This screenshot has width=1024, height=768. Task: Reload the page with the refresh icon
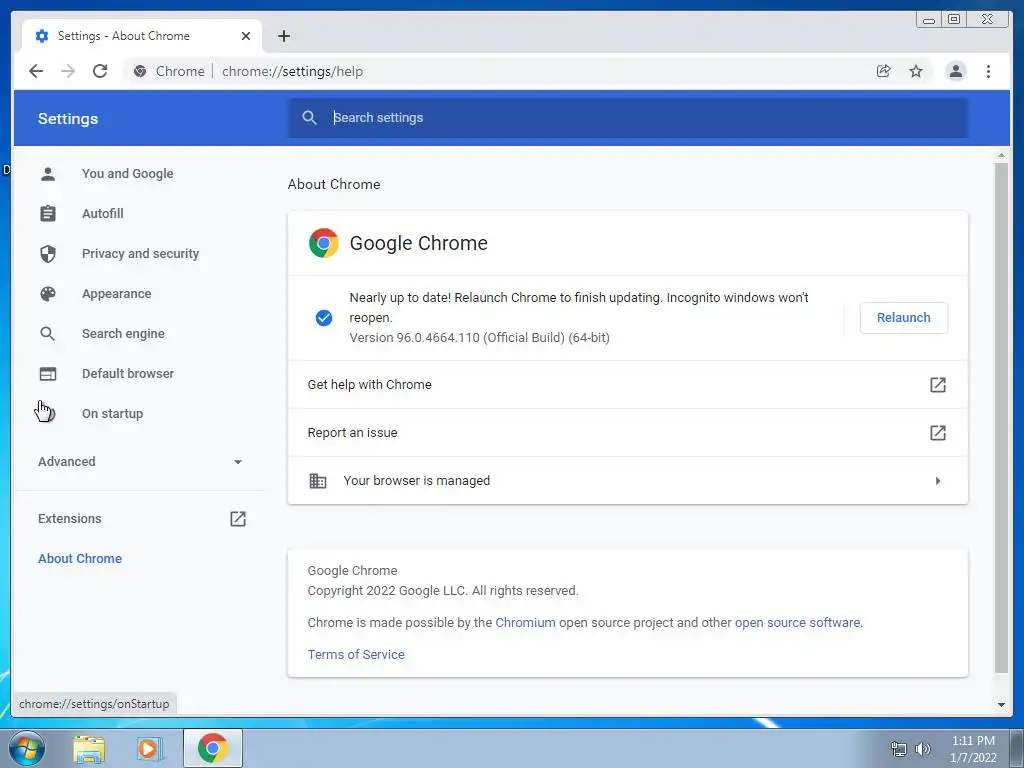click(x=100, y=71)
